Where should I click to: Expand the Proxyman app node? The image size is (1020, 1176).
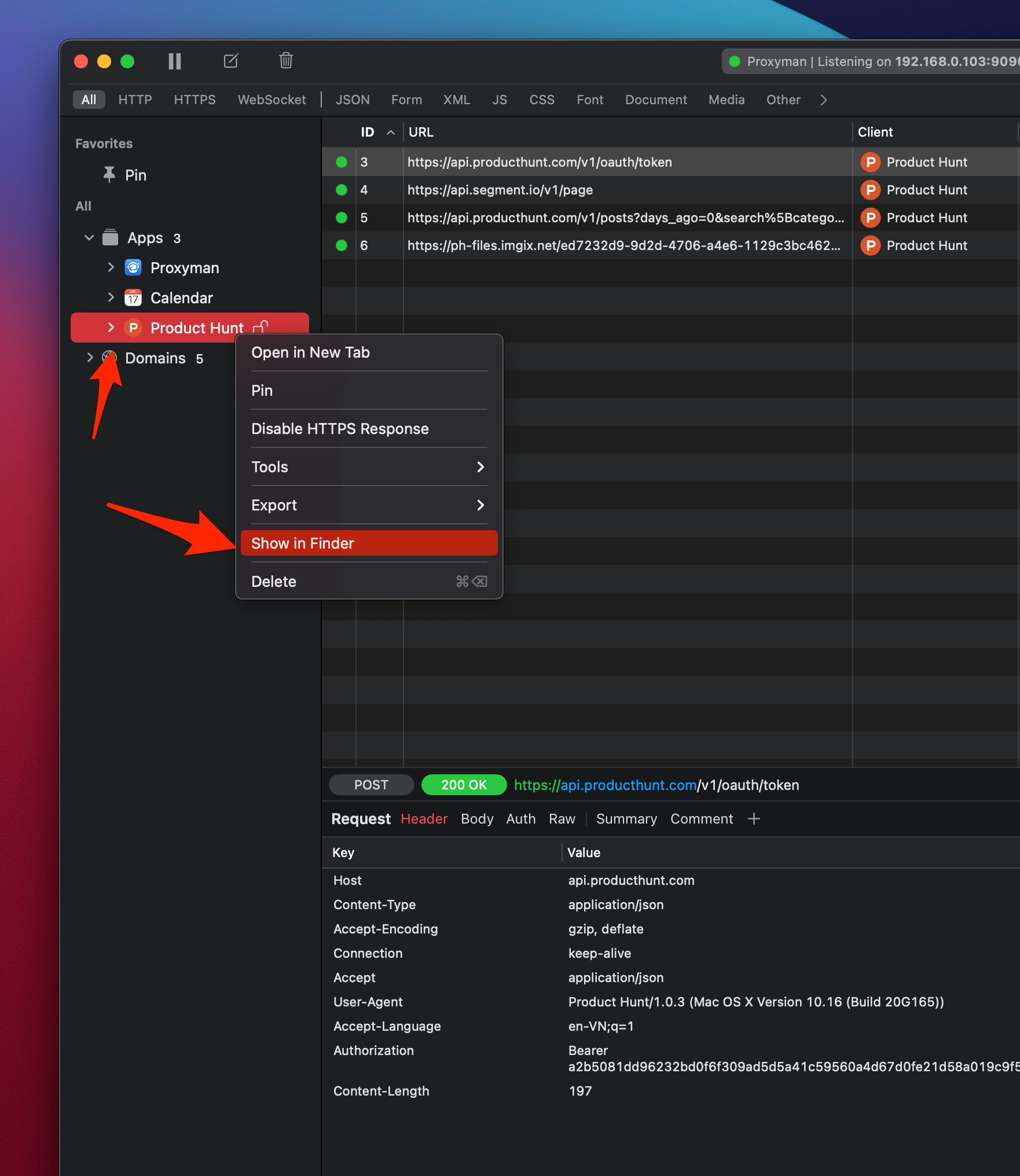pyautogui.click(x=111, y=267)
